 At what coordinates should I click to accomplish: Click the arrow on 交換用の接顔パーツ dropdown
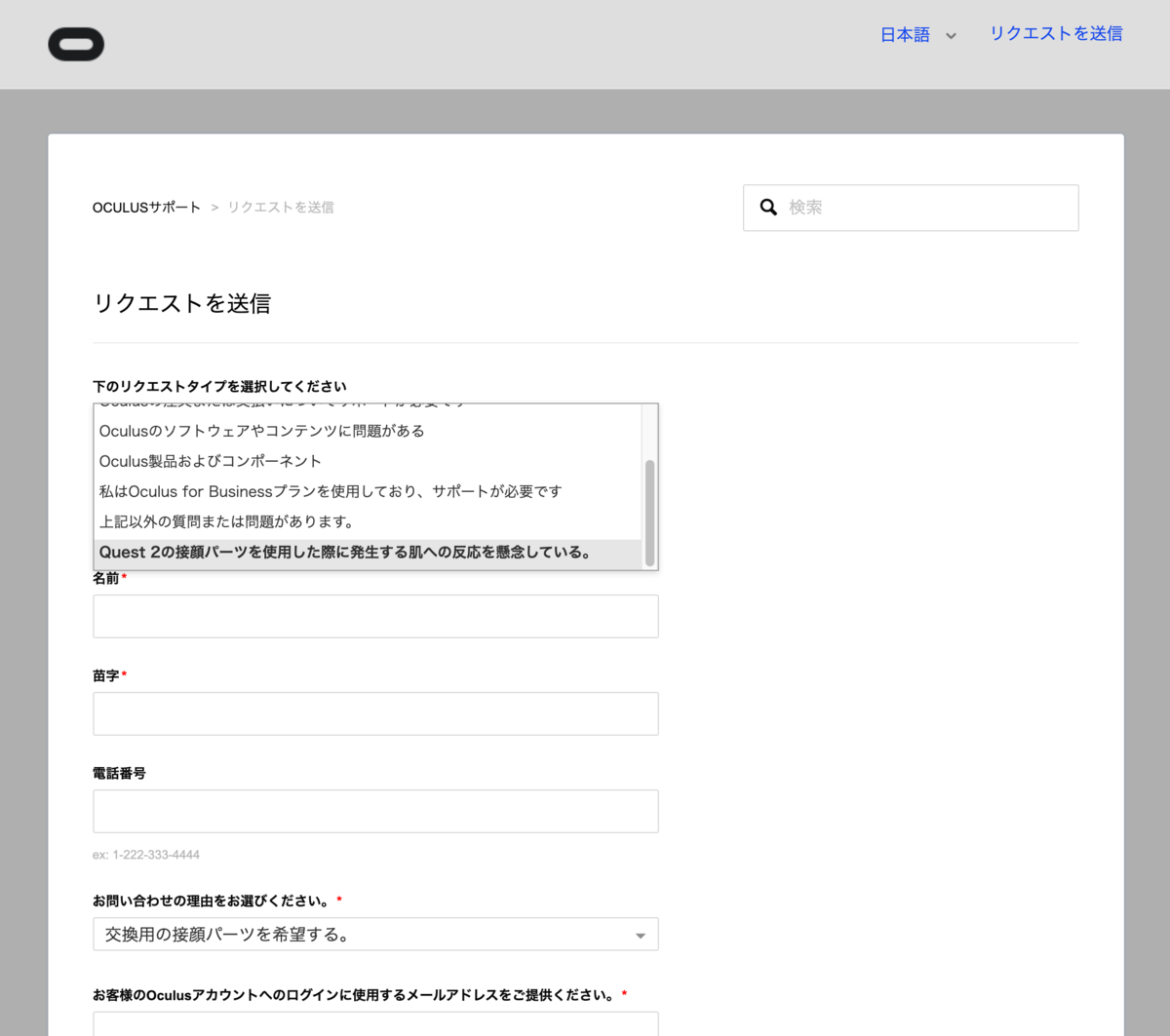641,936
